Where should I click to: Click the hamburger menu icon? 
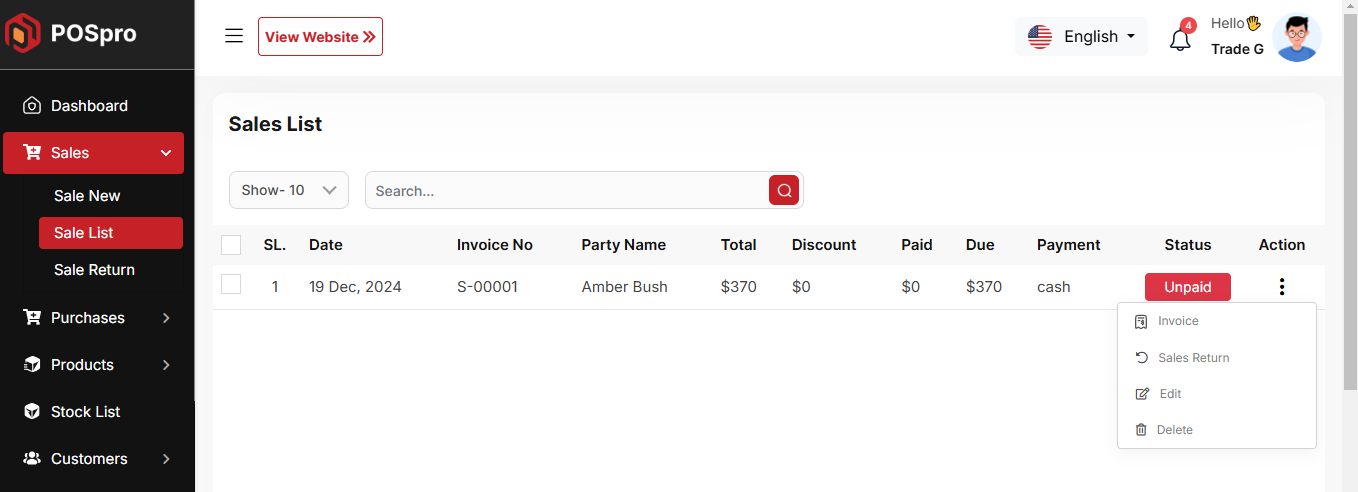coord(234,36)
